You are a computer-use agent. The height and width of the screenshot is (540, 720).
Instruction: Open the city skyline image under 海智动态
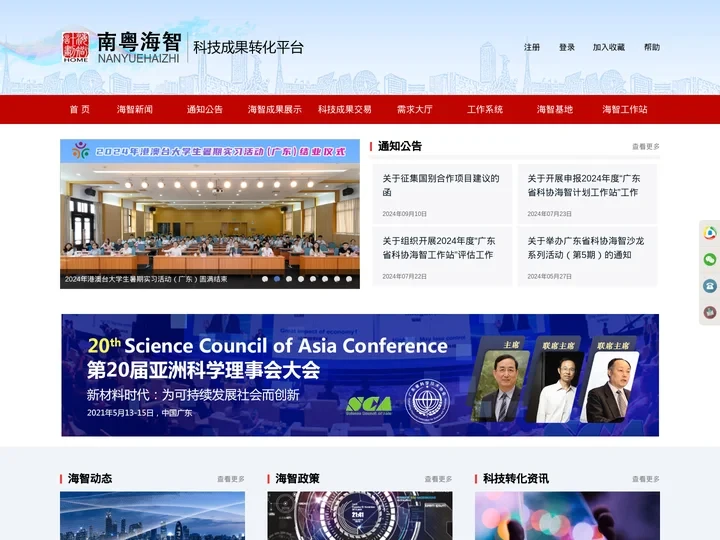coord(152,516)
